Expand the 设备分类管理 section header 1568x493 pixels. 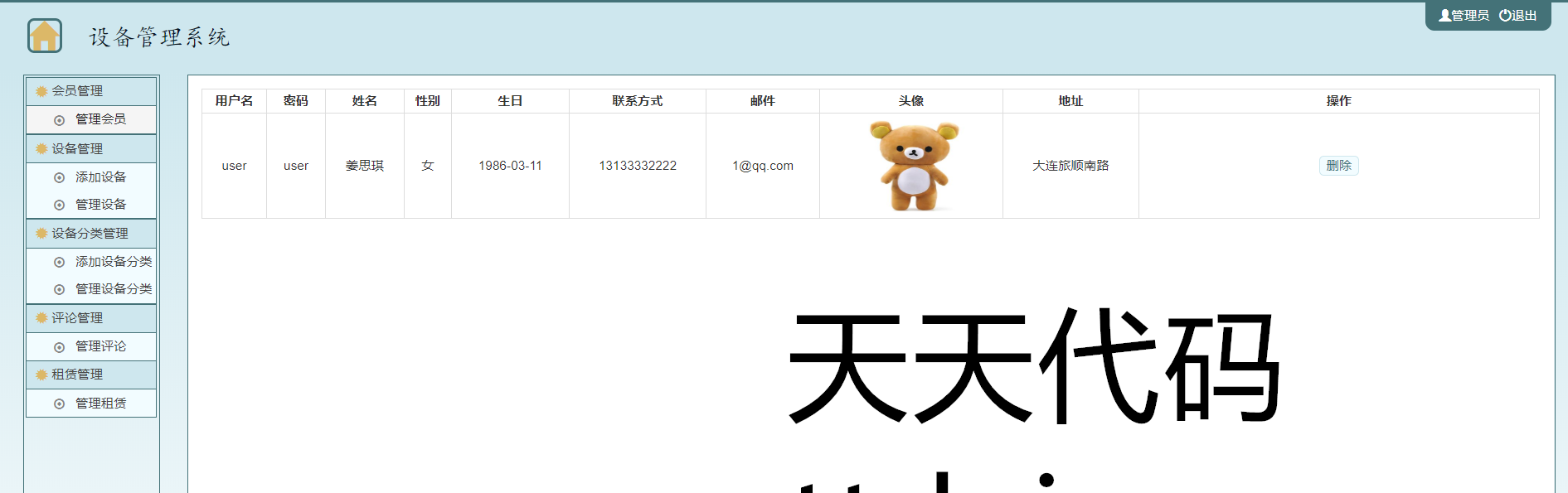tap(91, 234)
